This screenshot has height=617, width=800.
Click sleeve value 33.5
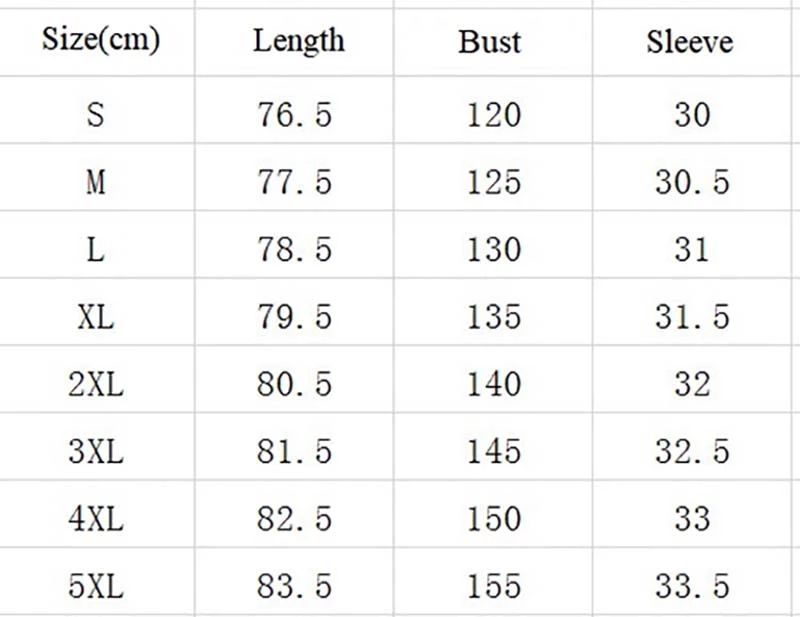(x=692, y=585)
